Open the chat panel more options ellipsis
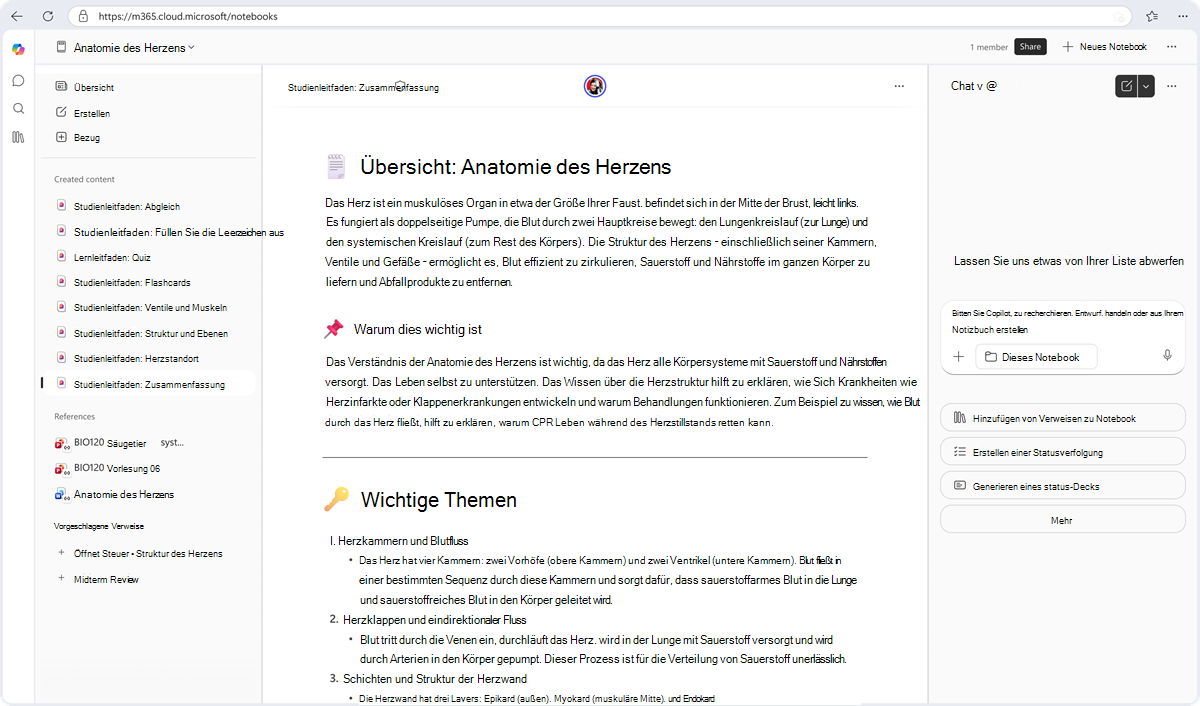The image size is (1200, 706). pos(1171,86)
